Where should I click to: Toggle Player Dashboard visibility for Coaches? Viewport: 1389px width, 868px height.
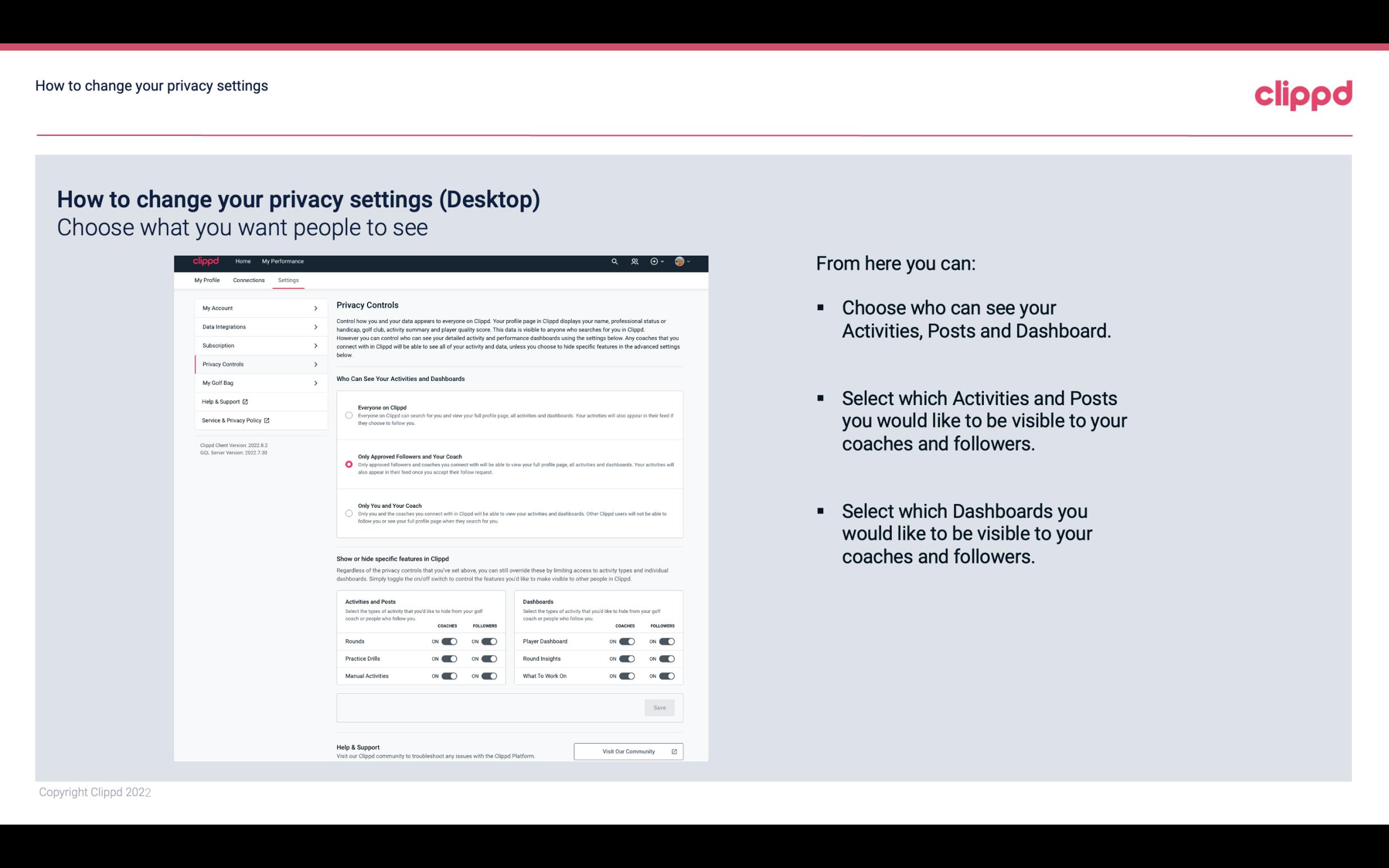tap(628, 641)
